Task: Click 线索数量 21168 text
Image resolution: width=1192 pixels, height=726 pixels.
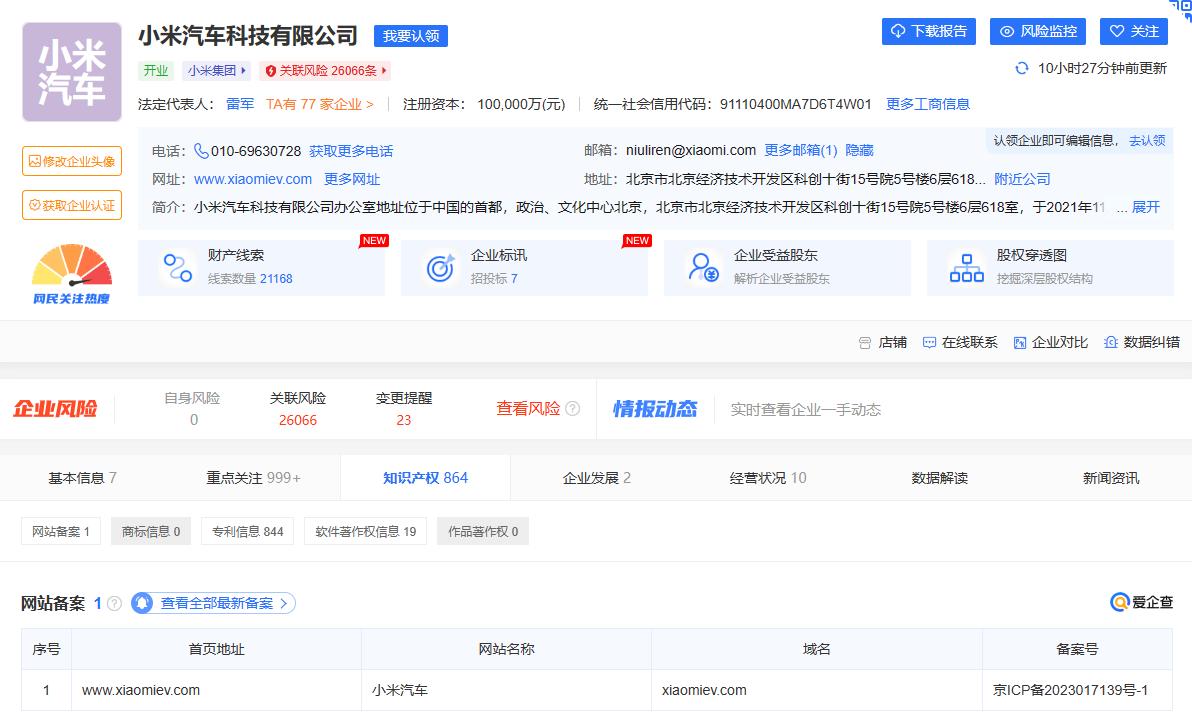Action: (x=250, y=279)
